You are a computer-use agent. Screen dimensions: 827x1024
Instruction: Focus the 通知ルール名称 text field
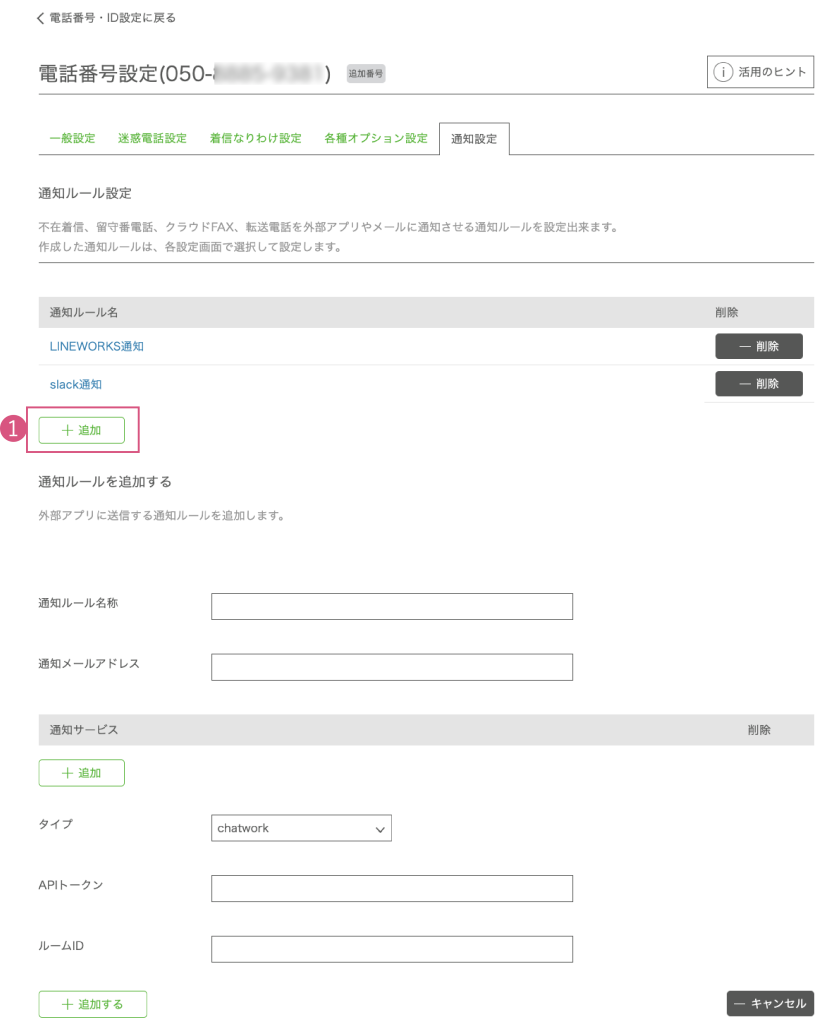coord(392,606)
